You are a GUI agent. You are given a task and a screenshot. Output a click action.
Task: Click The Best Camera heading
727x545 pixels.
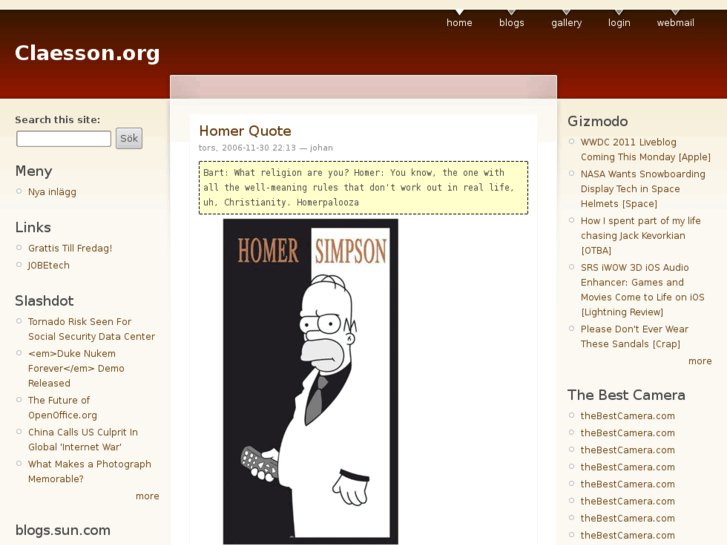[x=626, y=395]
